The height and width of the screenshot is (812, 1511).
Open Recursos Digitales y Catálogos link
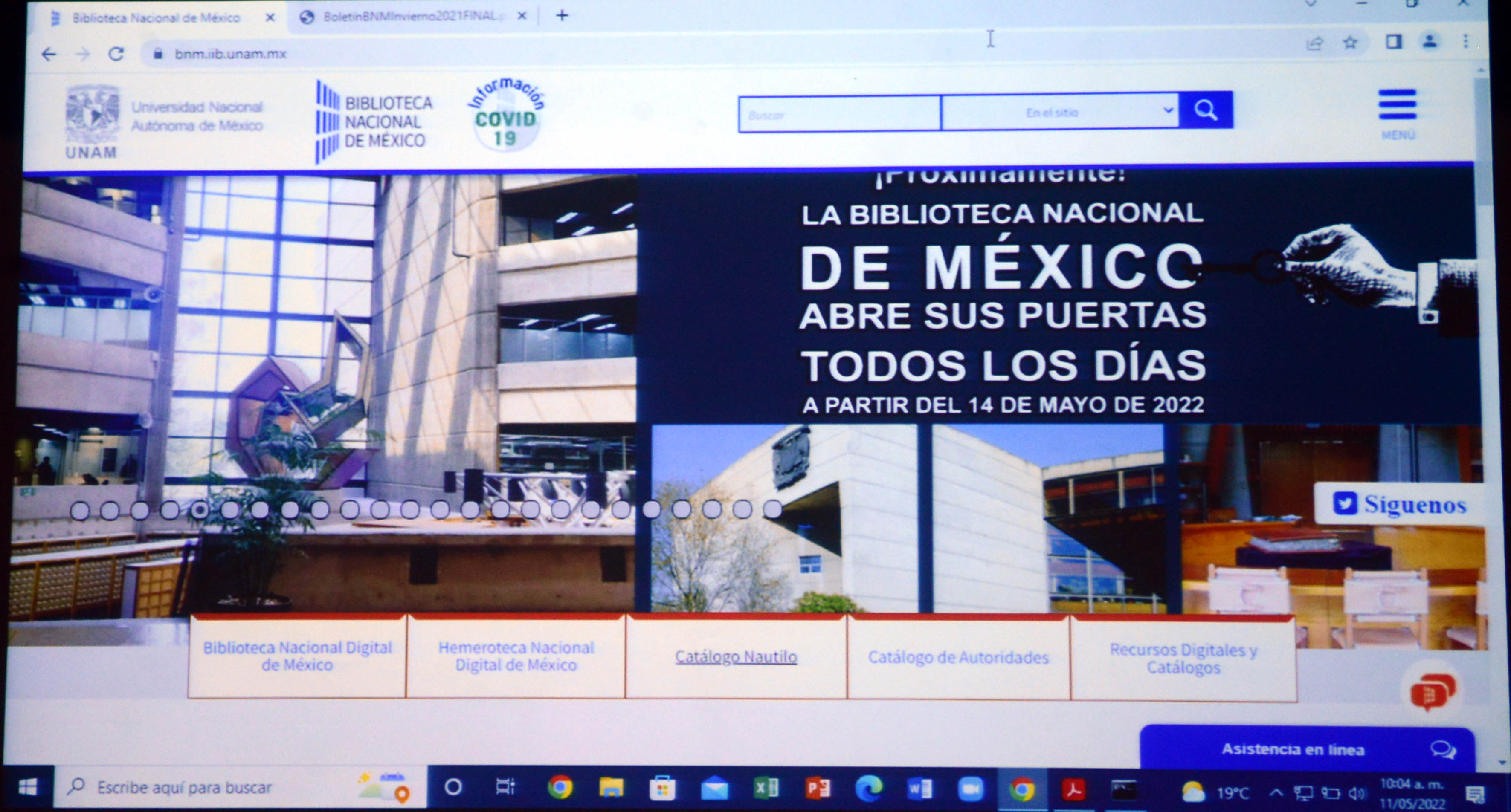(1183, 659)
